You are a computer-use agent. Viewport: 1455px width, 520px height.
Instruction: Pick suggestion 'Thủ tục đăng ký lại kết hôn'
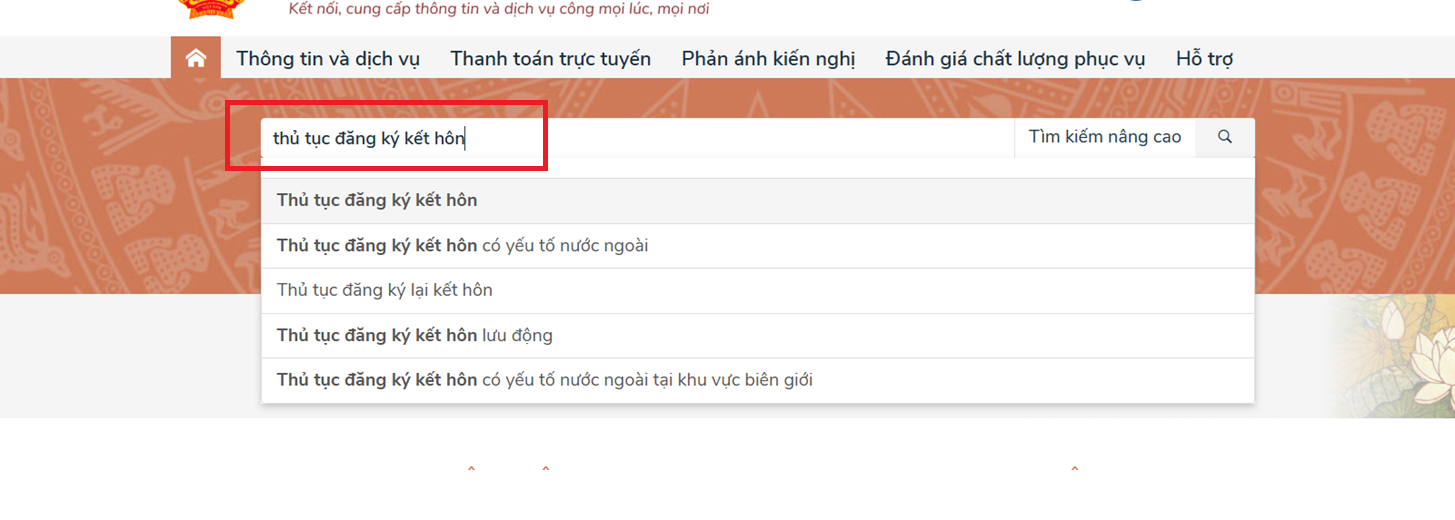(x=758, y=291)
